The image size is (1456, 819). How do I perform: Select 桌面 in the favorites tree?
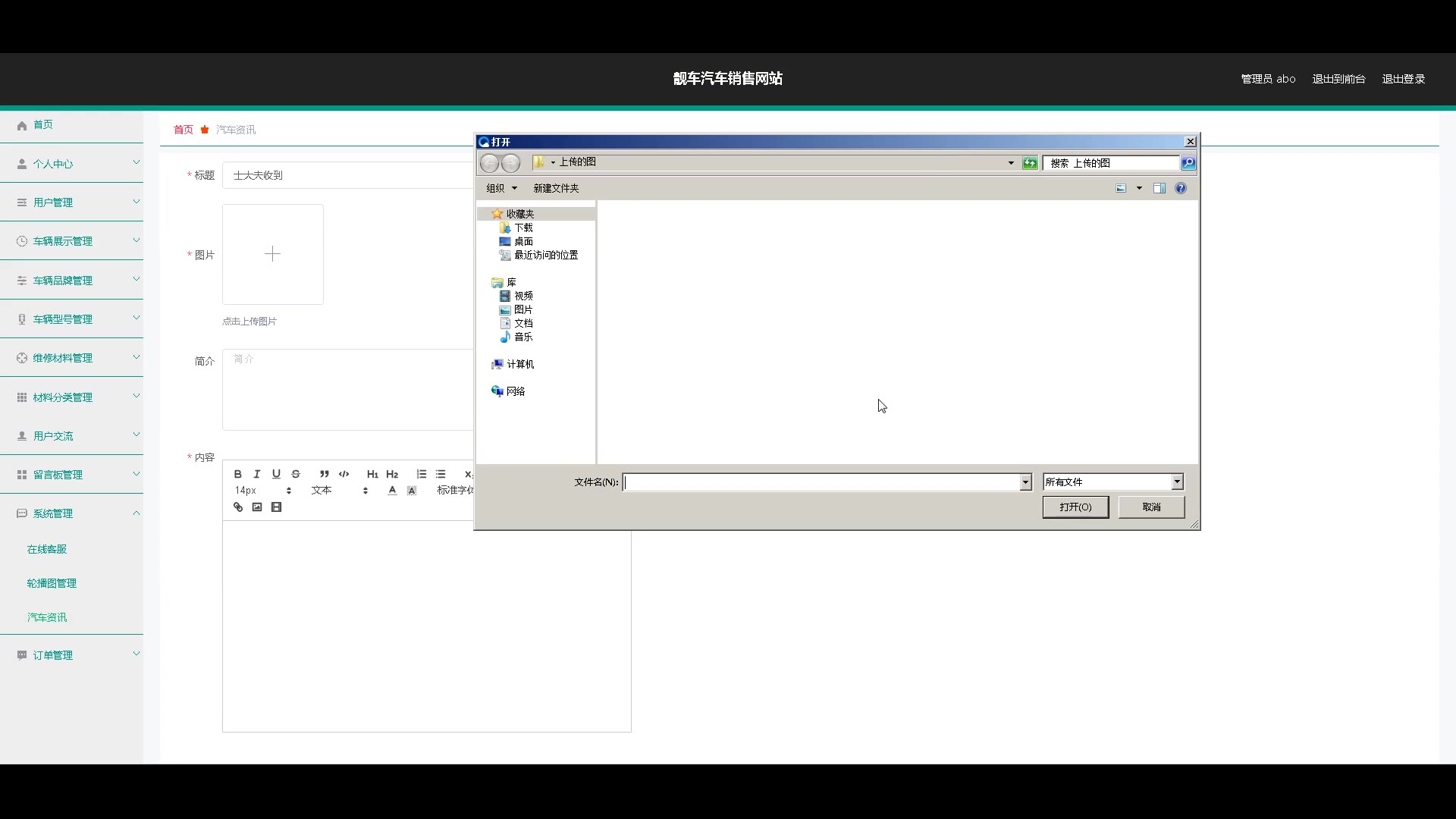pos(523,241)
